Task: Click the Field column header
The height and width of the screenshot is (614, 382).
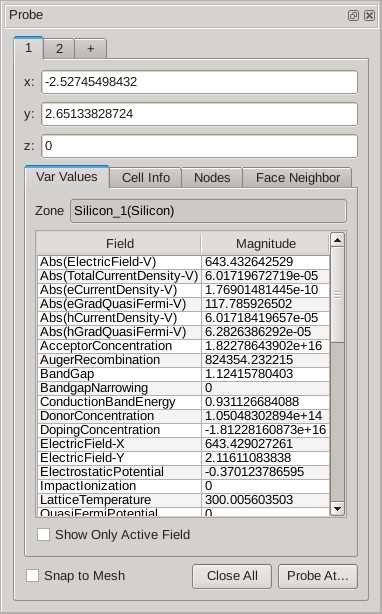Action: click(119, 244)
